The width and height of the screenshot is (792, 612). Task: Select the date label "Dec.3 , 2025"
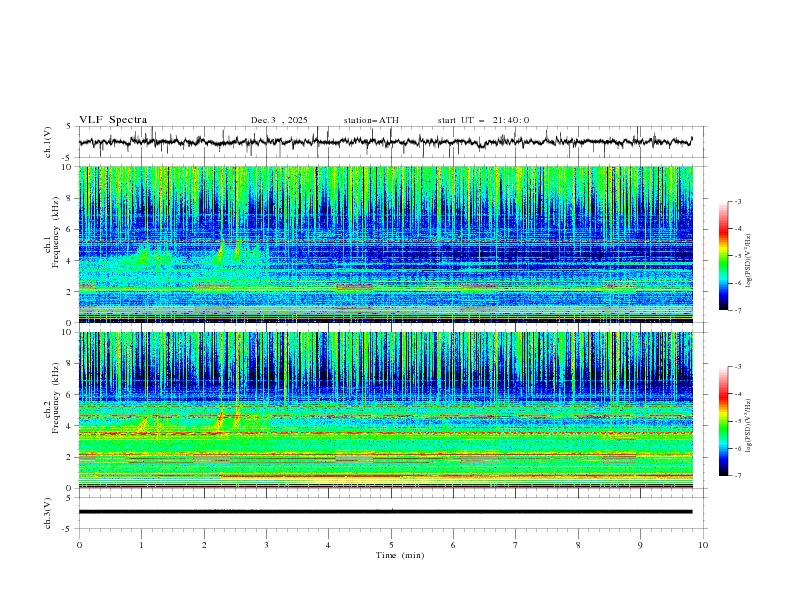[279, 120]
